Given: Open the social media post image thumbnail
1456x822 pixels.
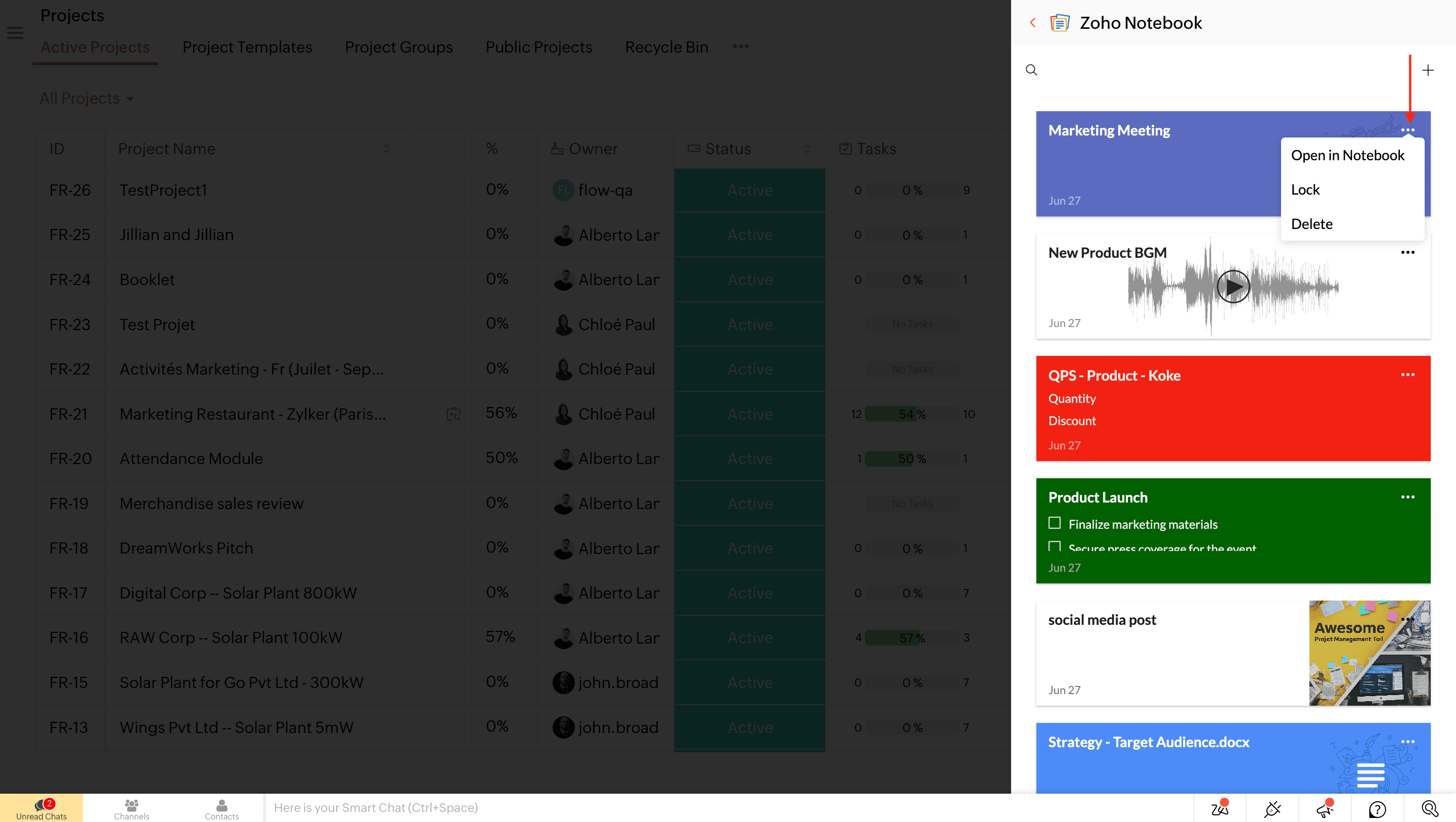Looking at the screenshot, I should coord(1370,653).
